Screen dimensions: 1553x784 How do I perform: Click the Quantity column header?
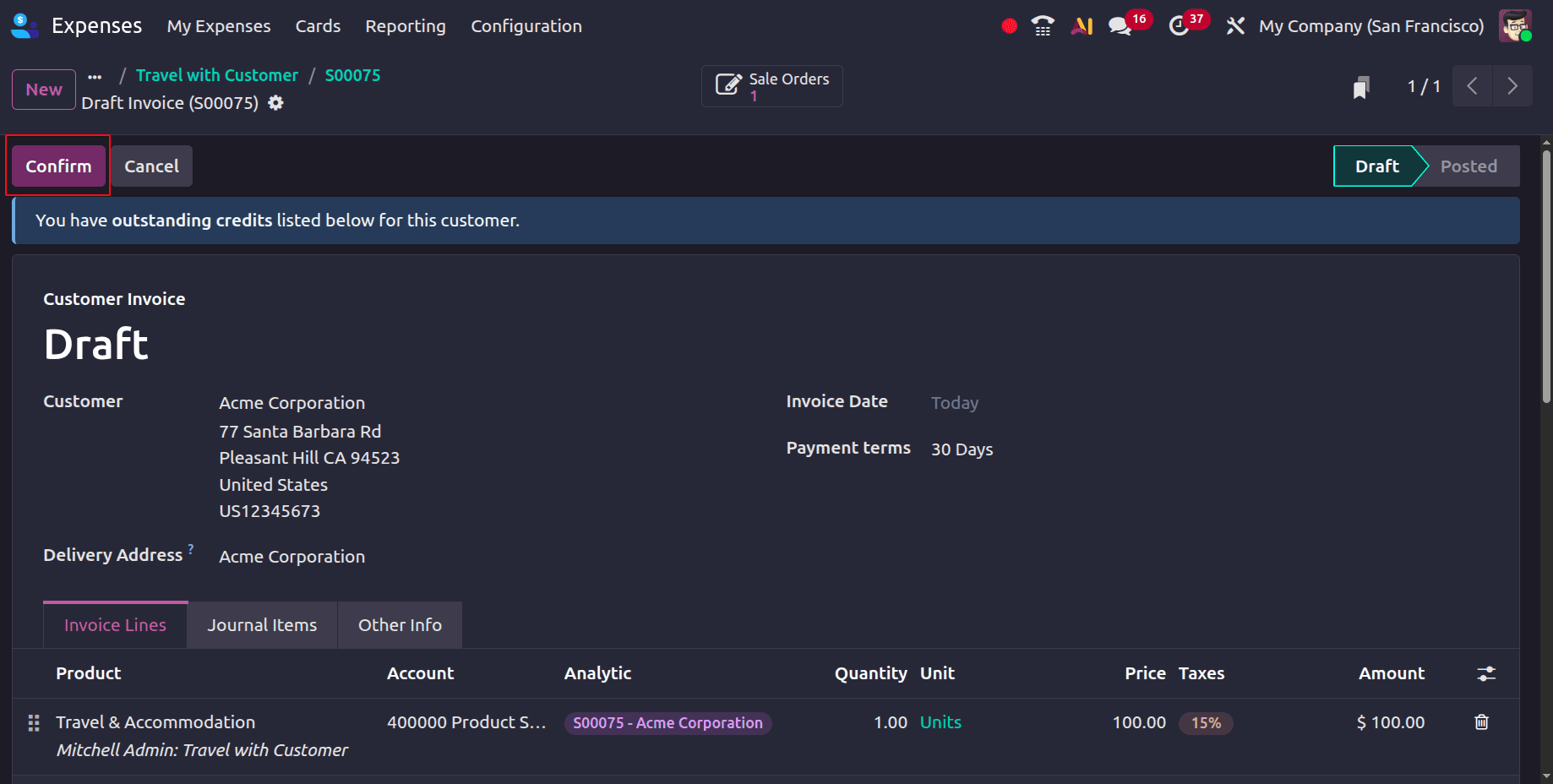click(871, 673)
